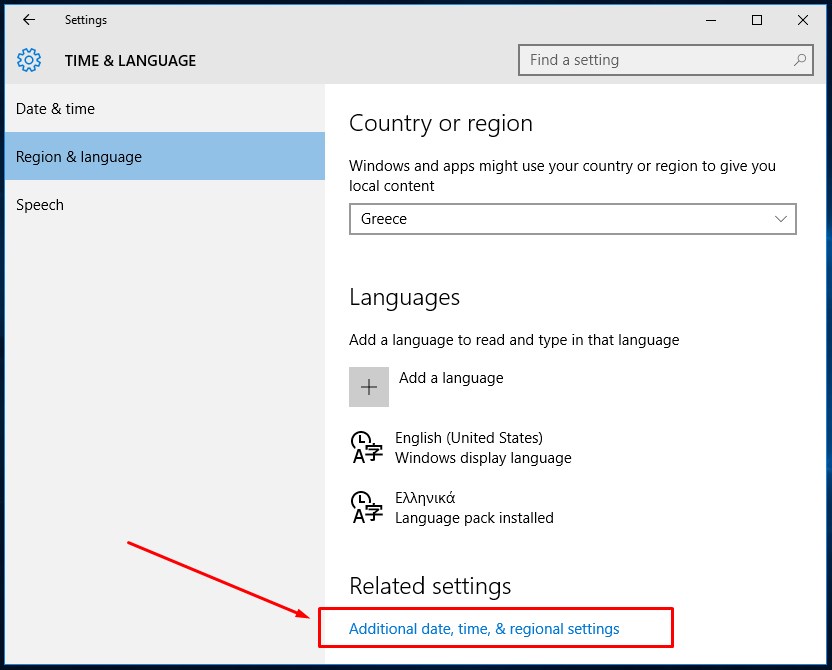Click the Languages heading
Viewport: 832px width, 670px height.
[x=404, y=298]
